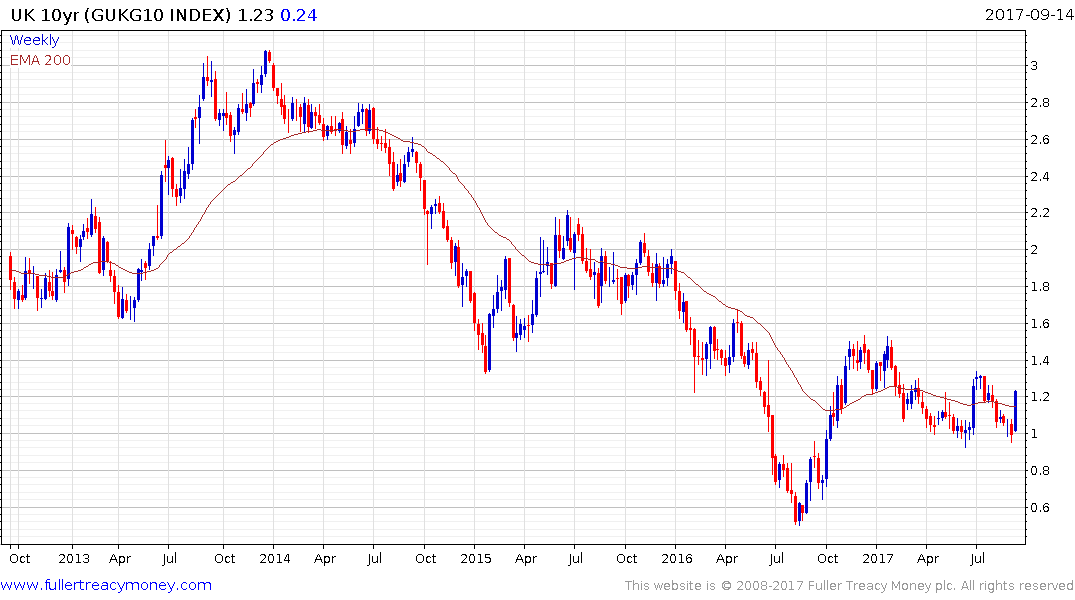Click the y-axis value 1
Viewport: 1075px width, 600px height.
pyautogui.click(x=1035, y=434)
